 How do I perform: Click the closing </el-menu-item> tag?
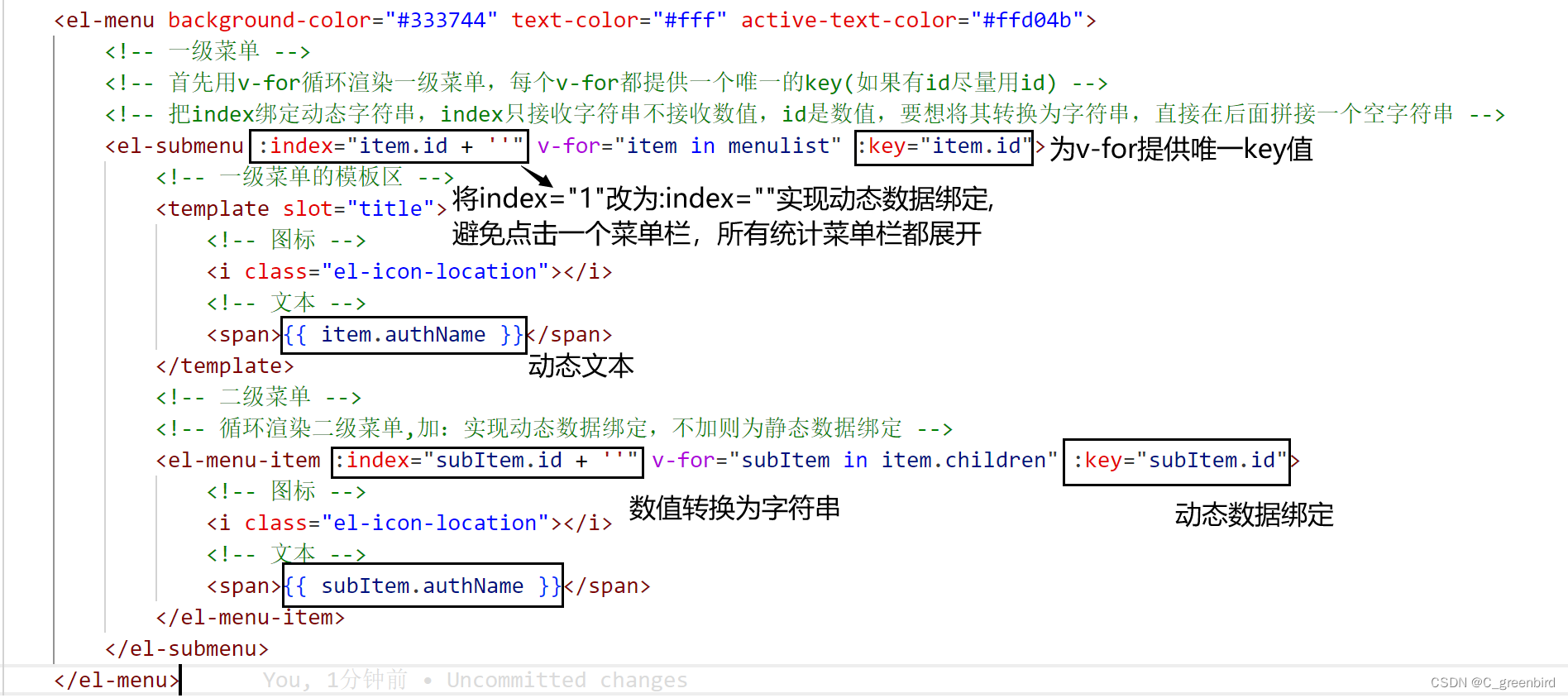(251, 617)
